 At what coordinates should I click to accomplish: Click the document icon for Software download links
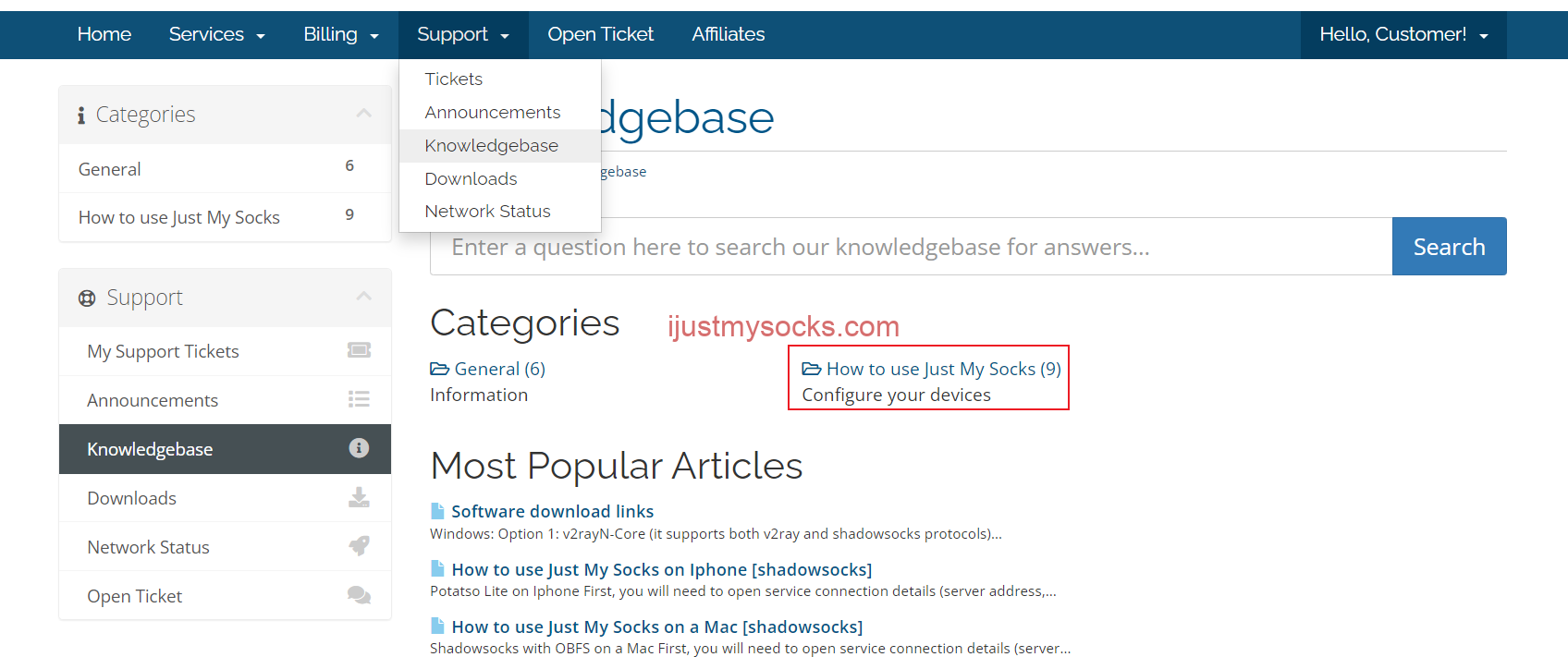(437, 511)
